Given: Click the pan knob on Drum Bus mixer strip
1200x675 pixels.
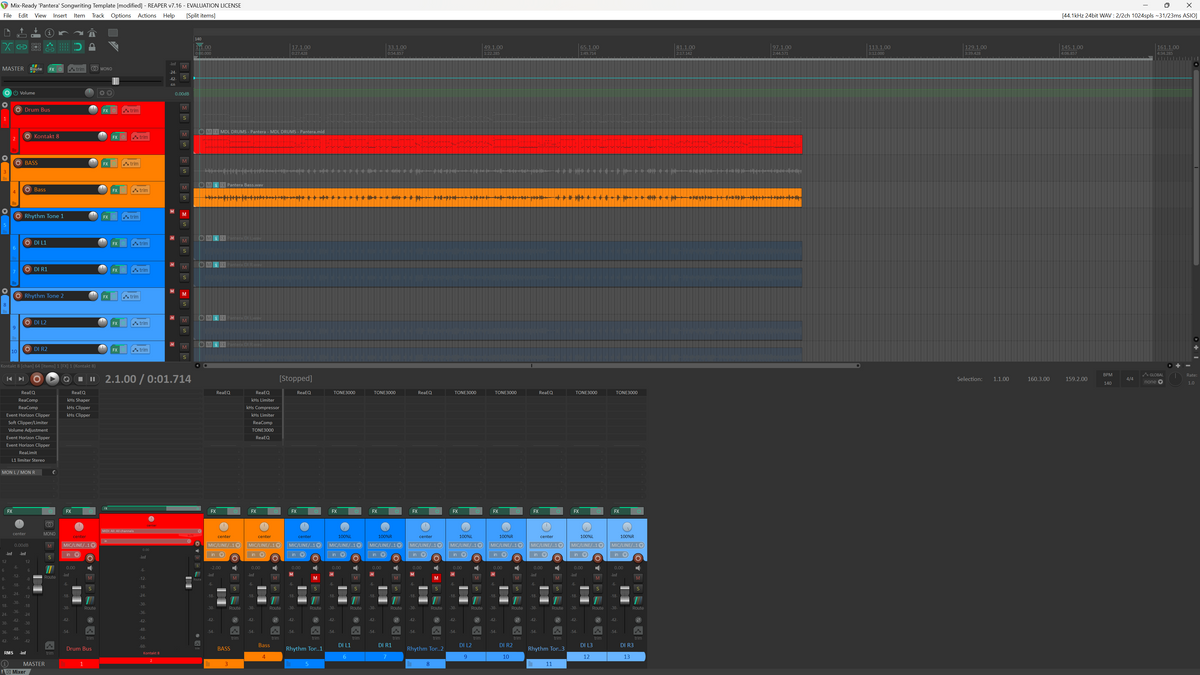Looking at the screenshot, I should click(x=79, y=526).
